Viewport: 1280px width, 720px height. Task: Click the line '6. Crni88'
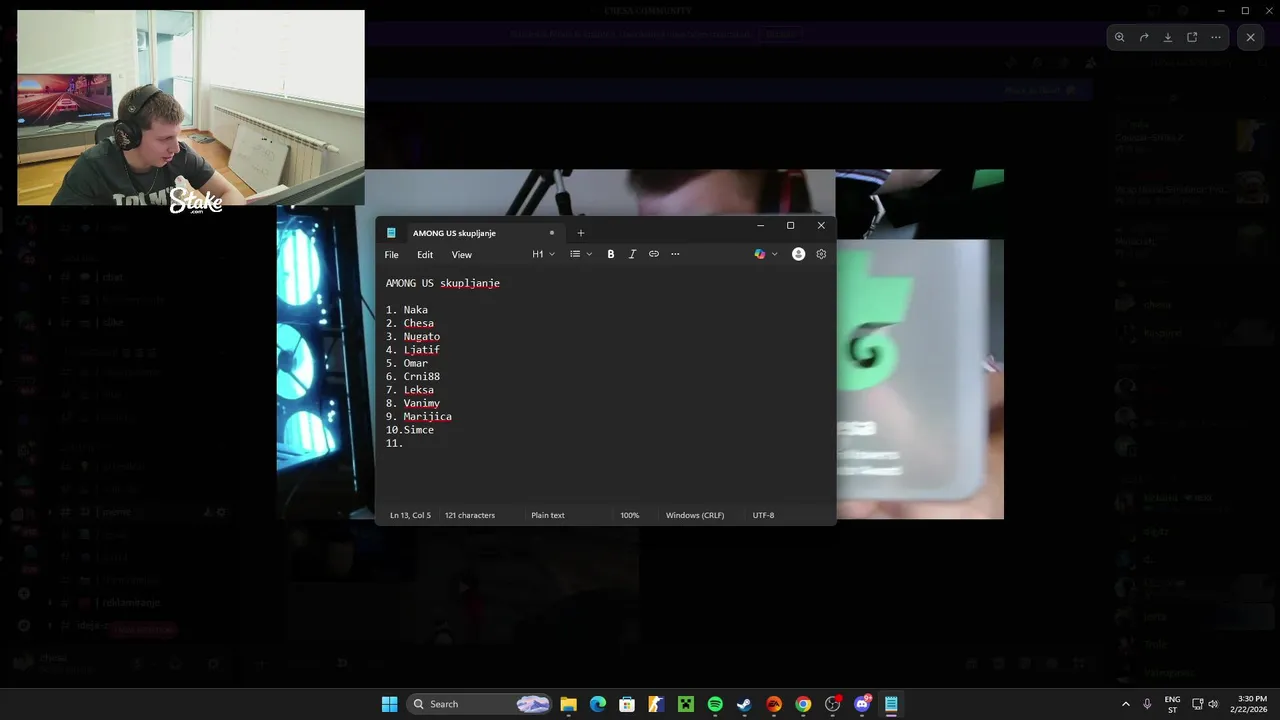(x=413, y=376)
